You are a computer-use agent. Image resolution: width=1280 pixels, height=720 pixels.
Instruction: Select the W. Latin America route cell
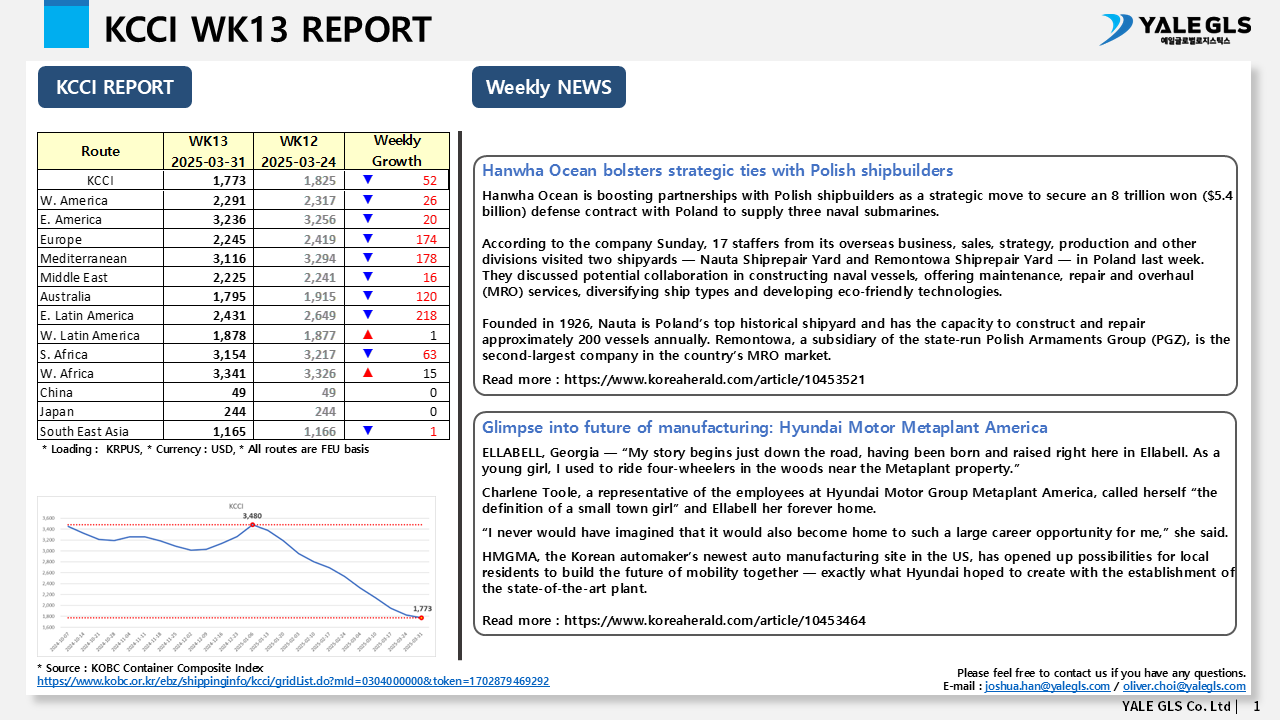click(x=100, y=335)
